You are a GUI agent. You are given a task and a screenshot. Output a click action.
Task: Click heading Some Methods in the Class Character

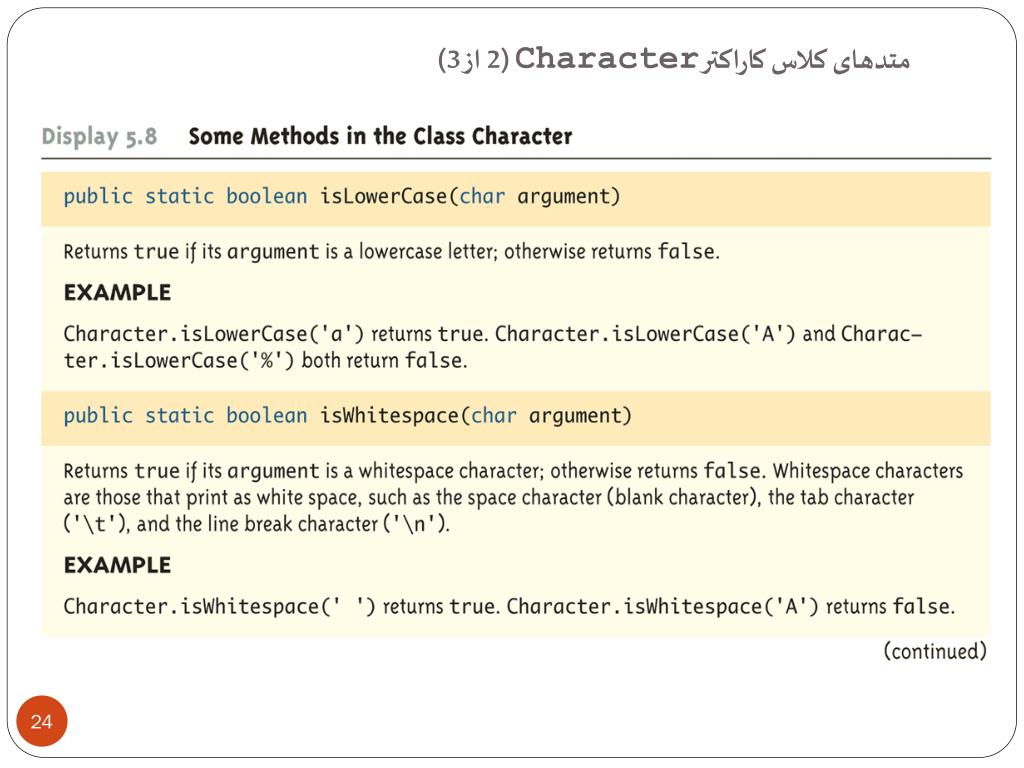click(380, 136)
